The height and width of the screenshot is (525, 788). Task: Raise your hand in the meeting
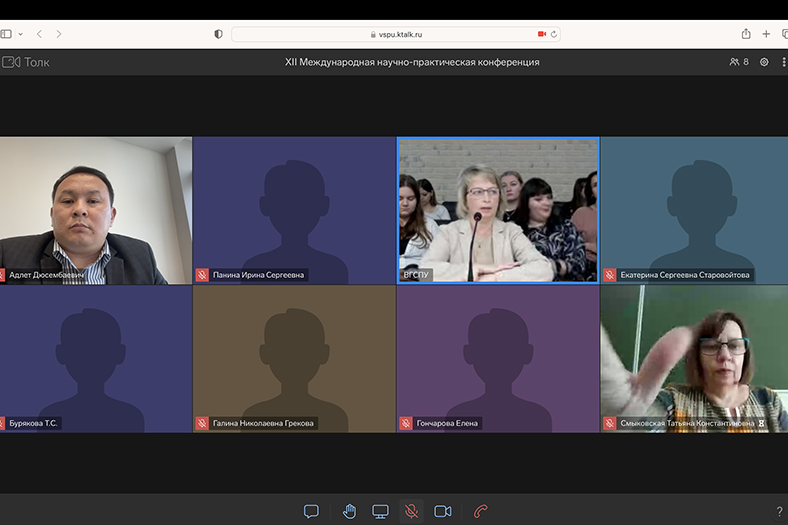click(349, 511)
